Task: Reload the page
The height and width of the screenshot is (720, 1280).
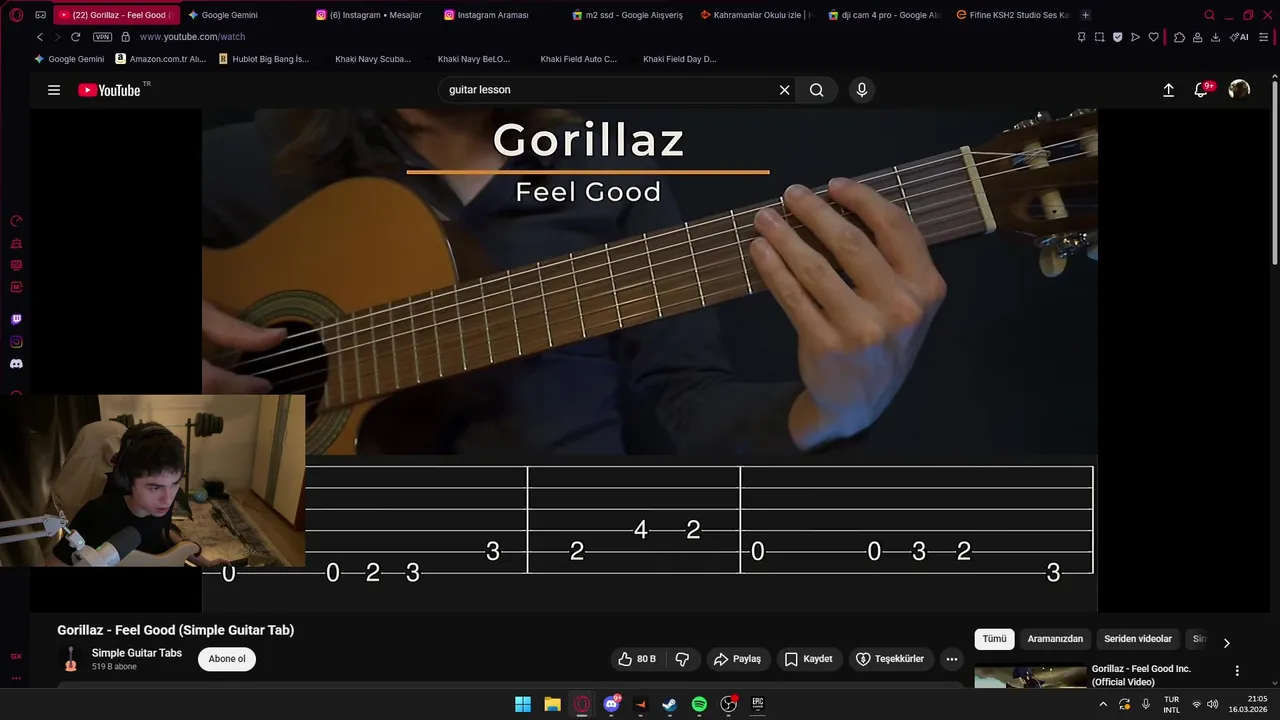Action: coord(75,37)
